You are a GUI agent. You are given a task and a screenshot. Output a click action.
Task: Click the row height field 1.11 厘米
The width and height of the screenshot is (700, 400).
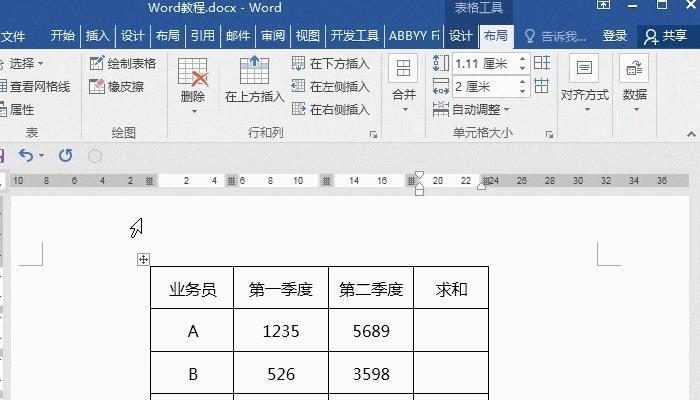(x=484, y=64)
